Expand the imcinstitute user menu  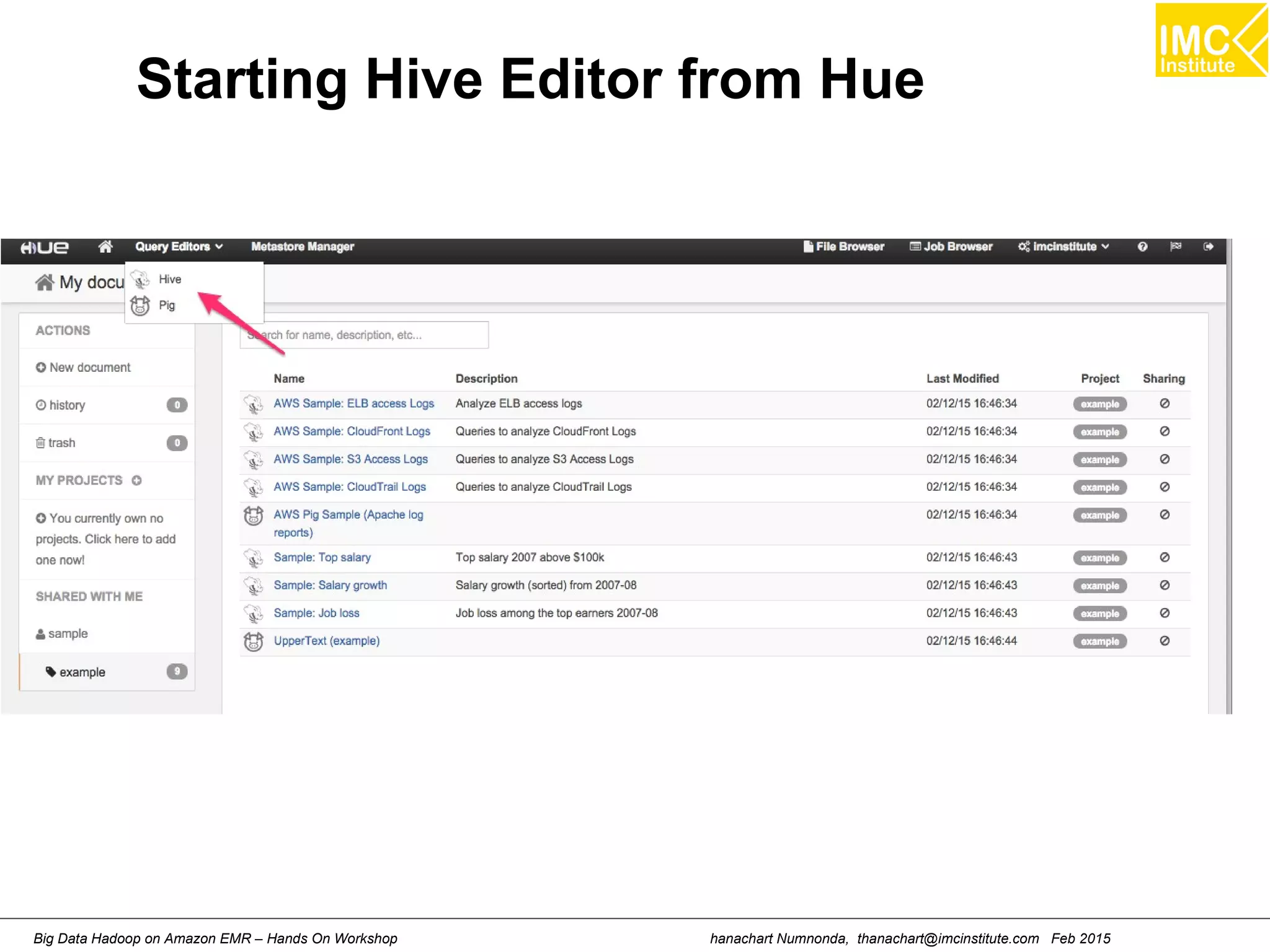(x=1063, y=247)
